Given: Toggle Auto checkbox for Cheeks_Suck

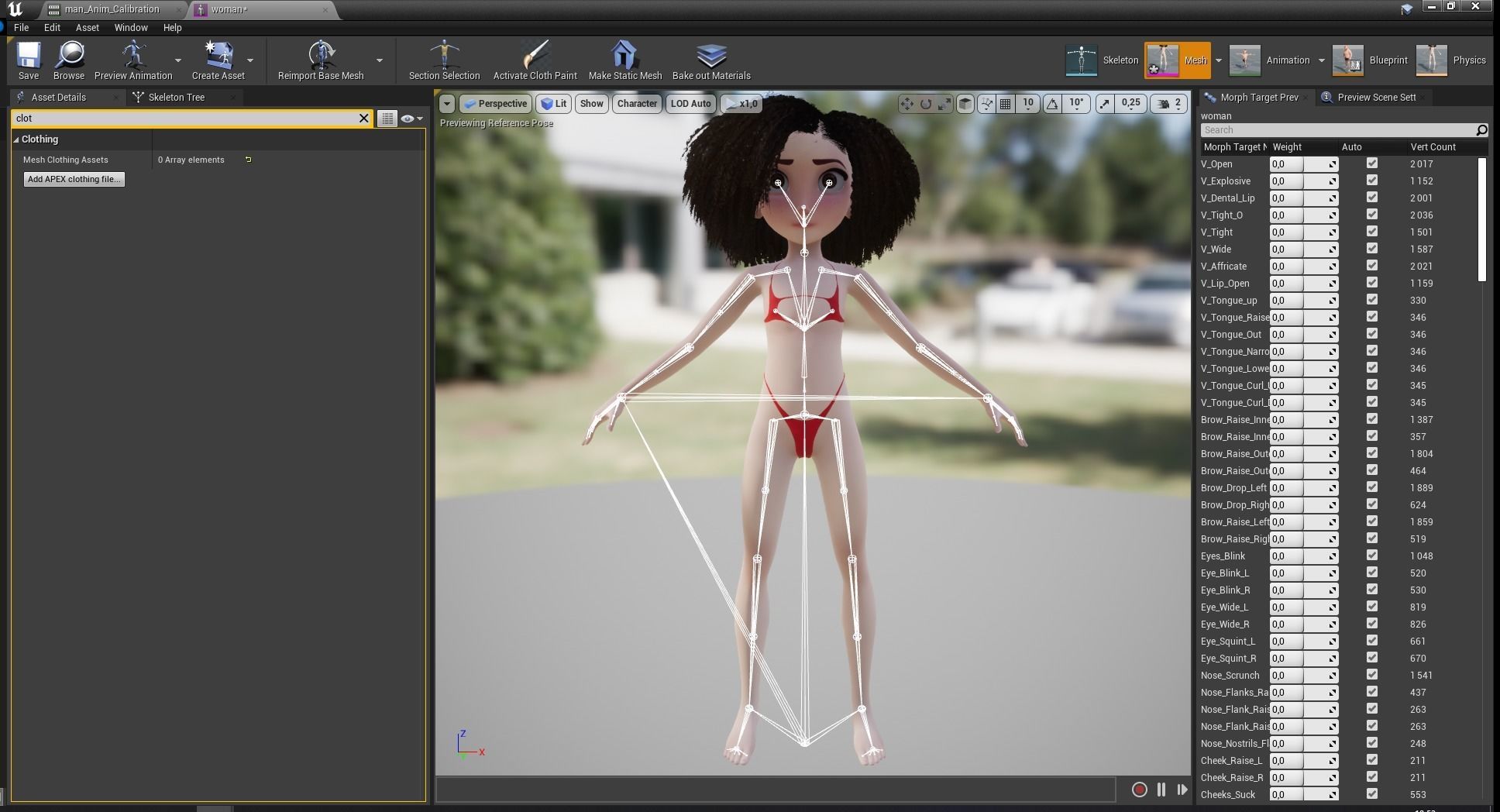Looking at the screenshot, I should coord(1372,794).
